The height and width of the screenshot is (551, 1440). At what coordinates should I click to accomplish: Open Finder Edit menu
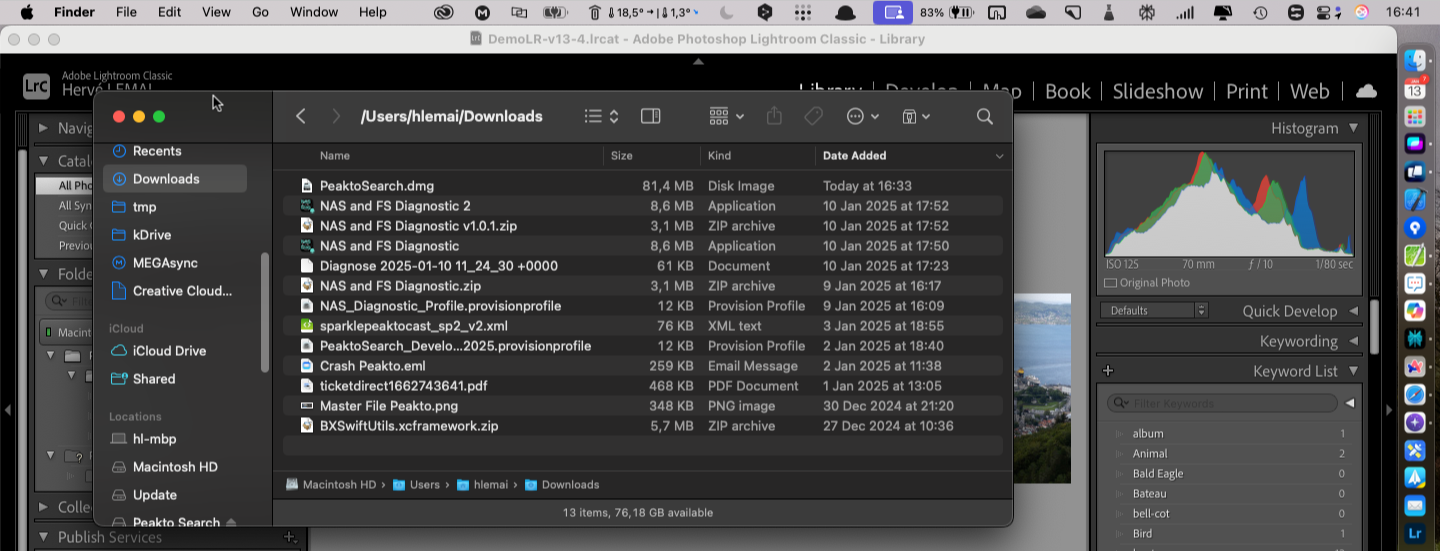(169, 12)
